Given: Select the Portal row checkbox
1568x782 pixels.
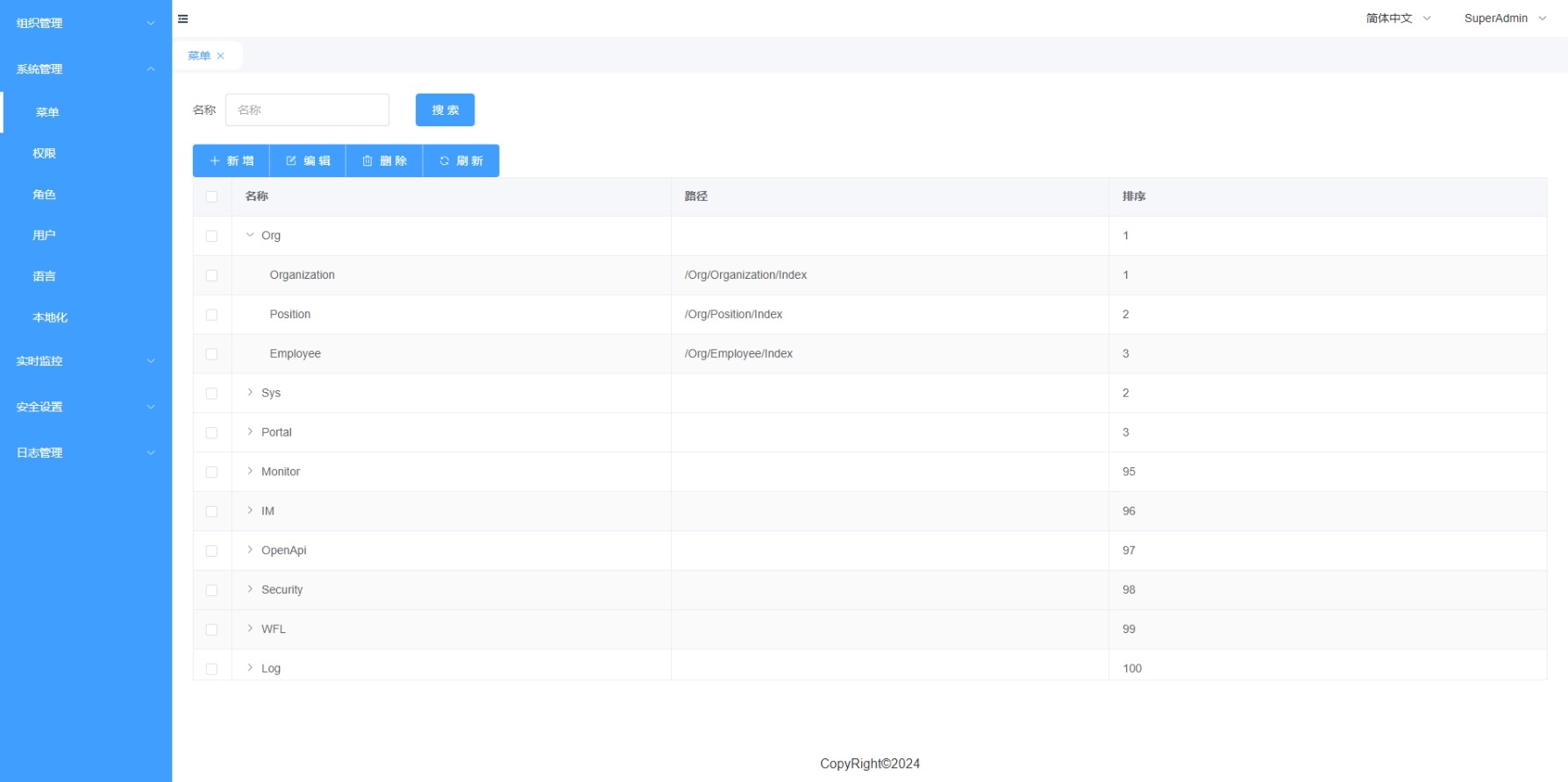Looking at the screenshot, I should (211, 433).
